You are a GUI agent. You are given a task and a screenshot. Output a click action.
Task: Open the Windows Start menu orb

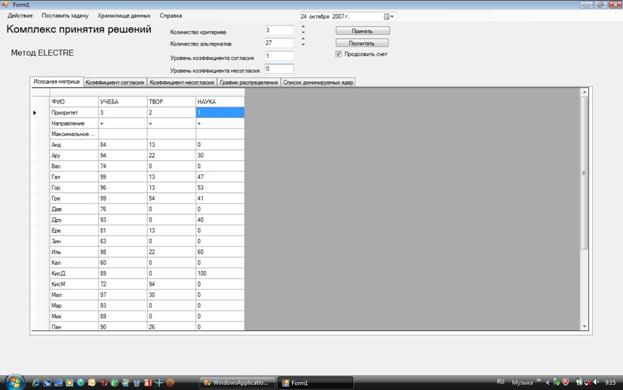pos(15,382)
